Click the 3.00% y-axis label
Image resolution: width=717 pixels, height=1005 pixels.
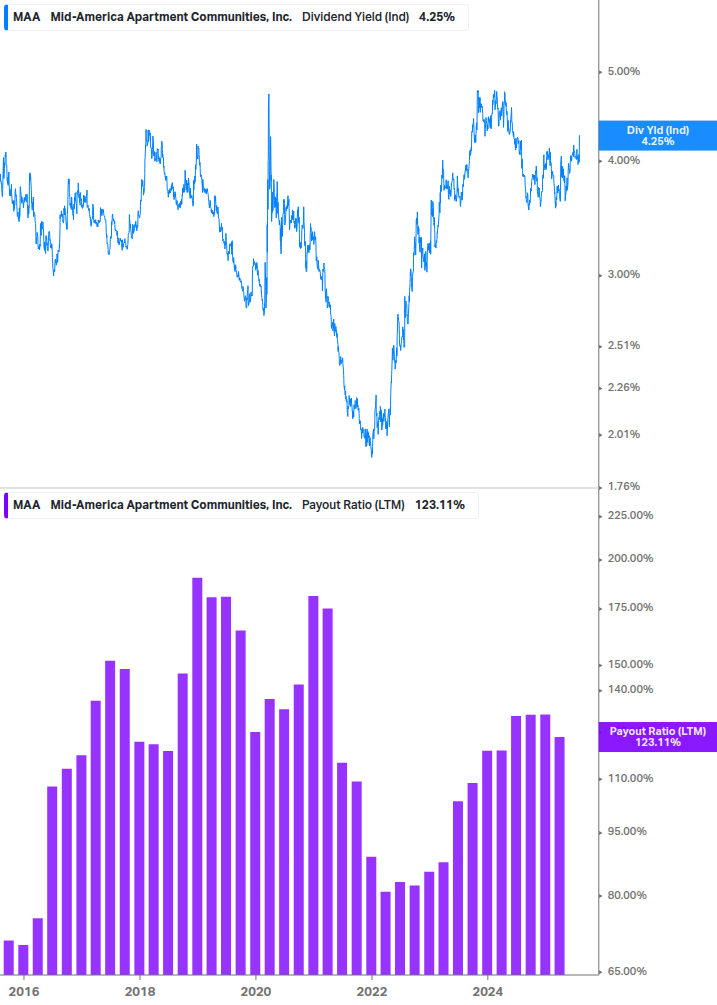click(x=623, y=274)
